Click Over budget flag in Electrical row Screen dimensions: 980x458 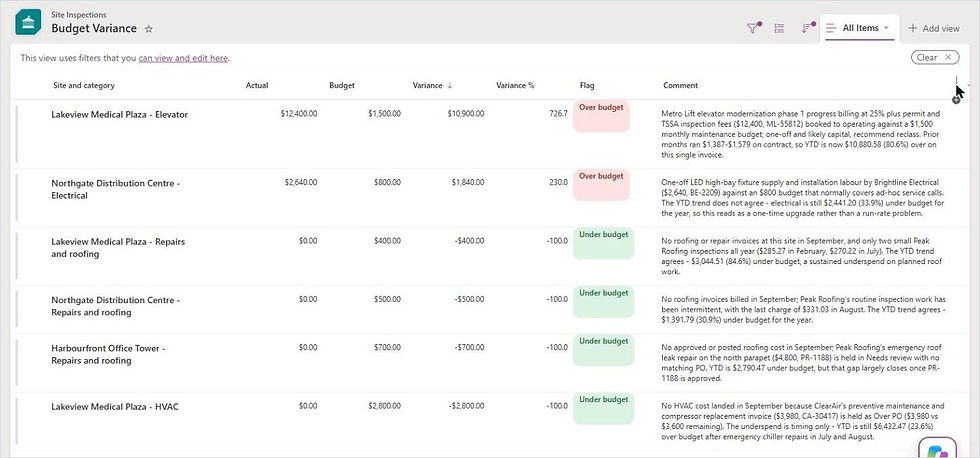click(601, 185)
